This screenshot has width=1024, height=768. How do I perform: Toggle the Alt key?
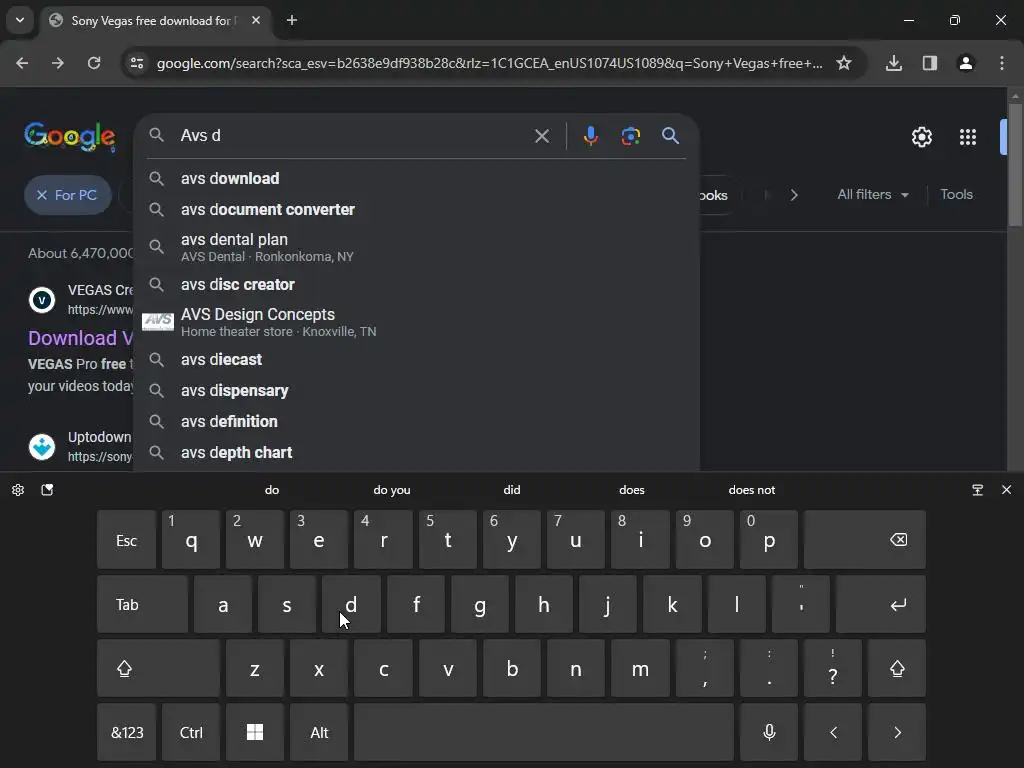click(x=319, y=732)
